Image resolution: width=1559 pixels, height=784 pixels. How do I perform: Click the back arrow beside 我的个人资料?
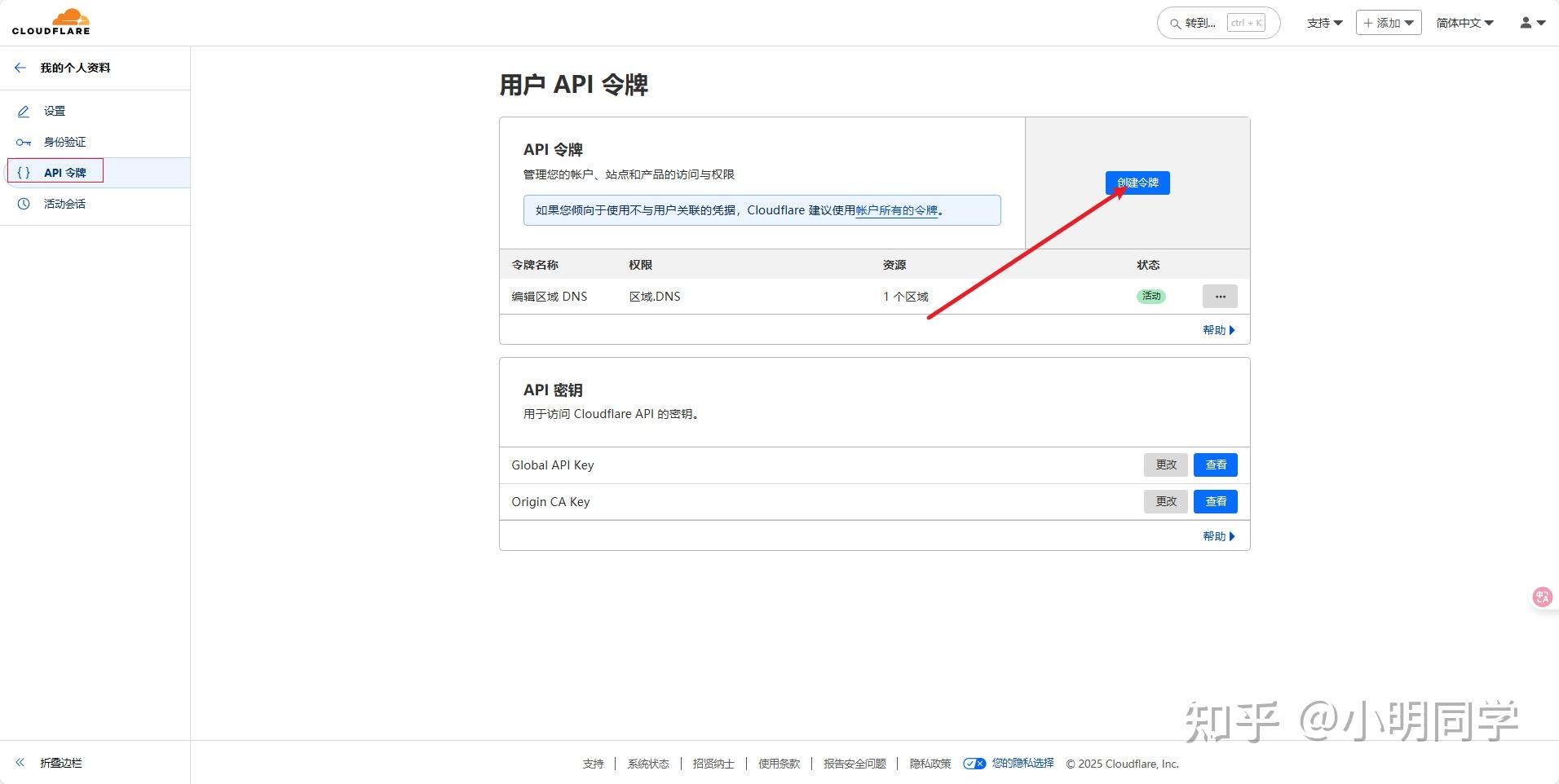[20, 68]
